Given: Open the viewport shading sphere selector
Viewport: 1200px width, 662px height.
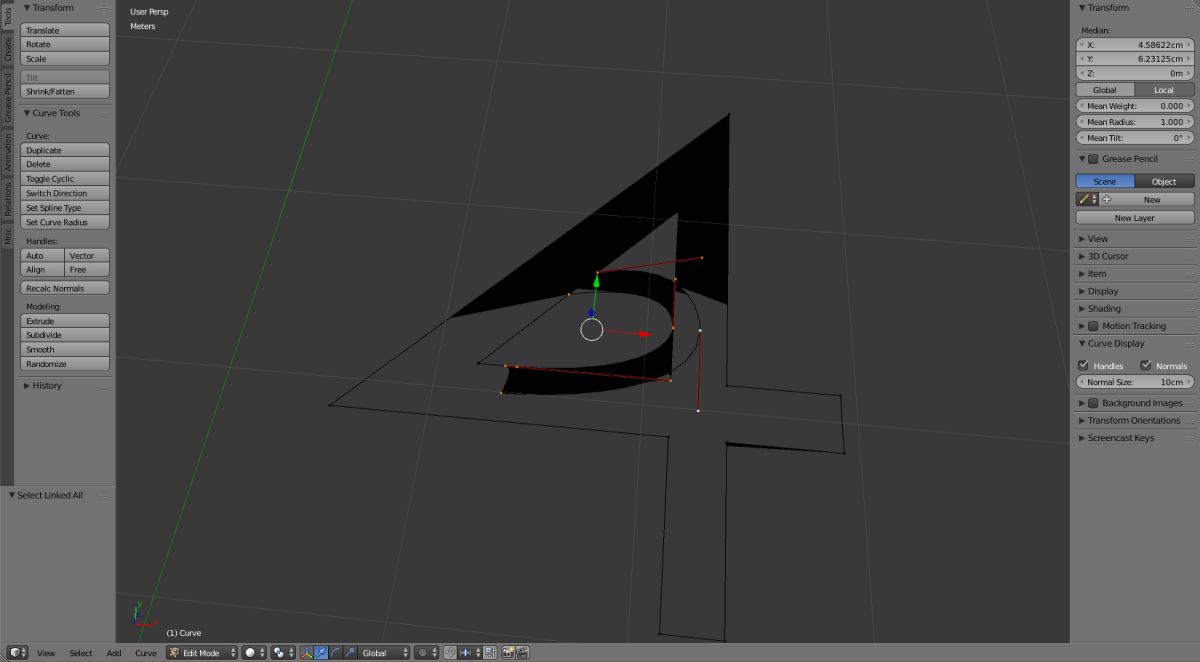Looking at the screenshot, I should 253,652.
